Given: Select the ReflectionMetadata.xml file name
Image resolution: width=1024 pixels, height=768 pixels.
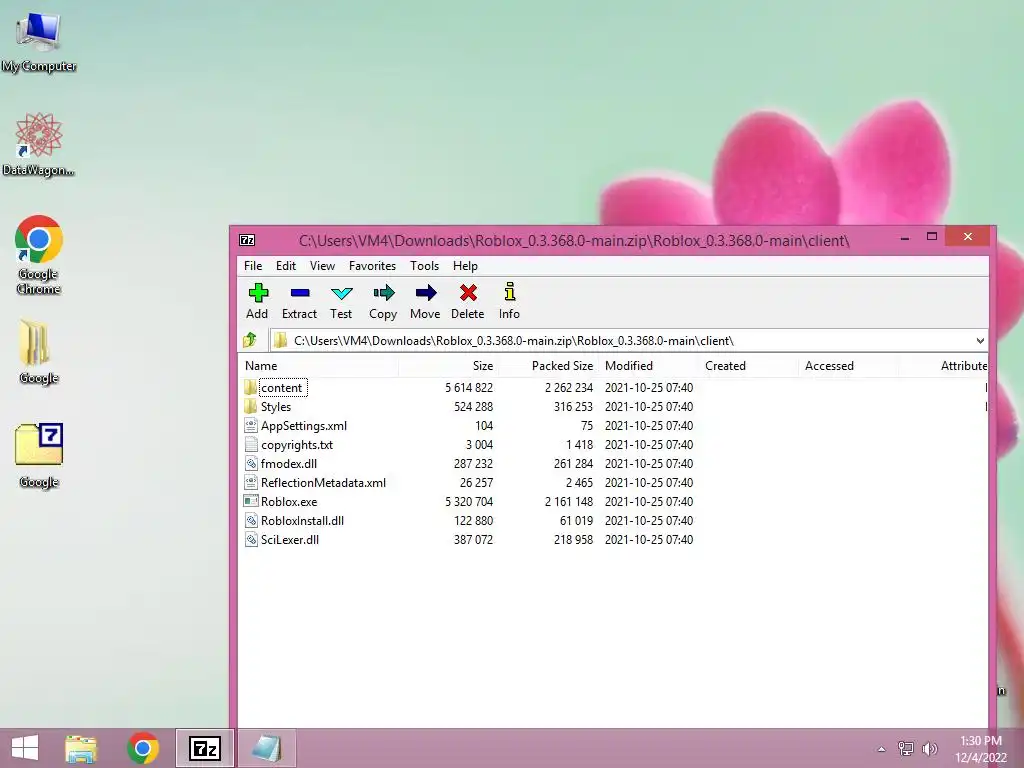Looking at the screenshot, I should [x=323, y=483].
